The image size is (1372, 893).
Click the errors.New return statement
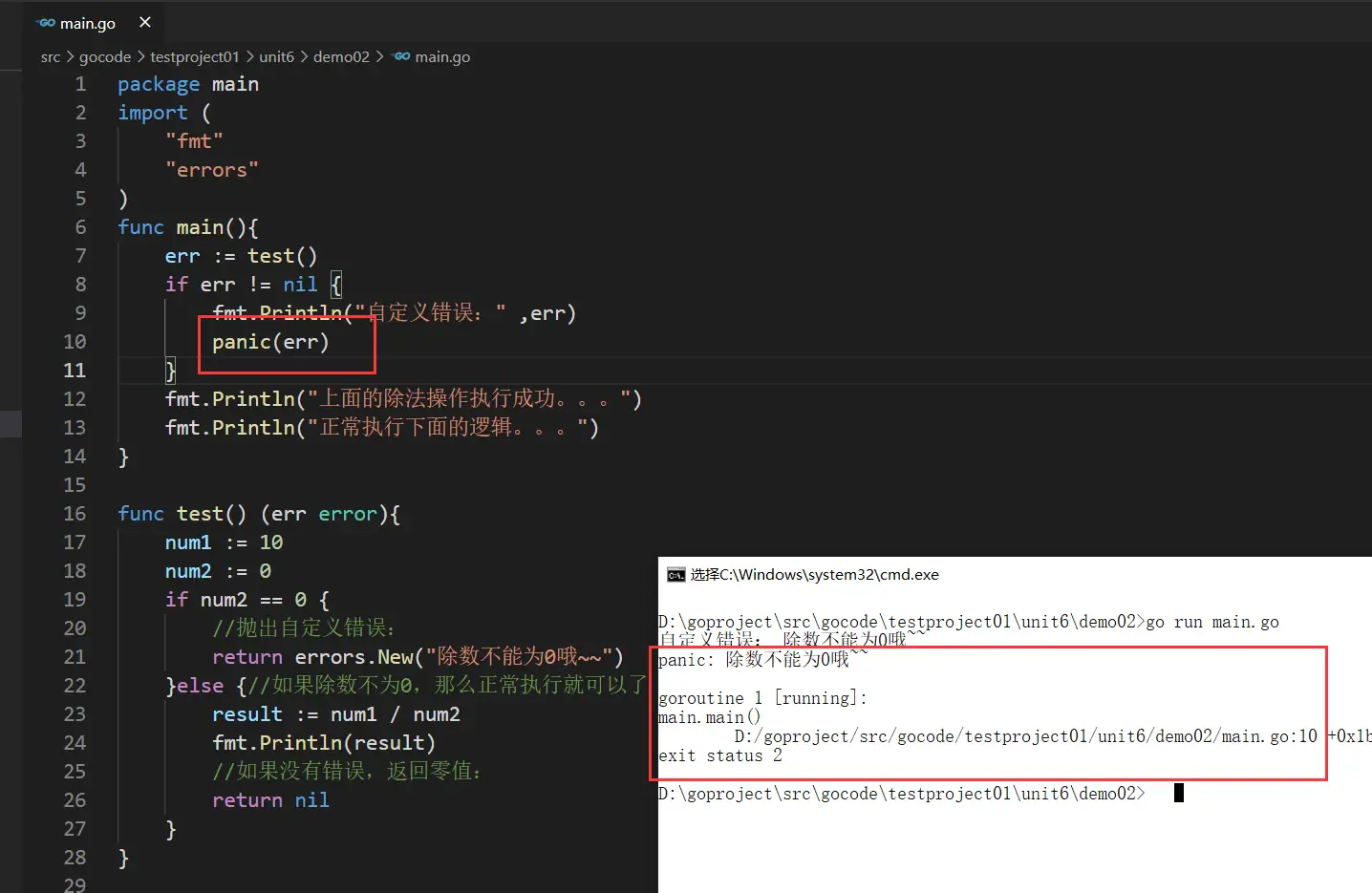tap(417, 657)
